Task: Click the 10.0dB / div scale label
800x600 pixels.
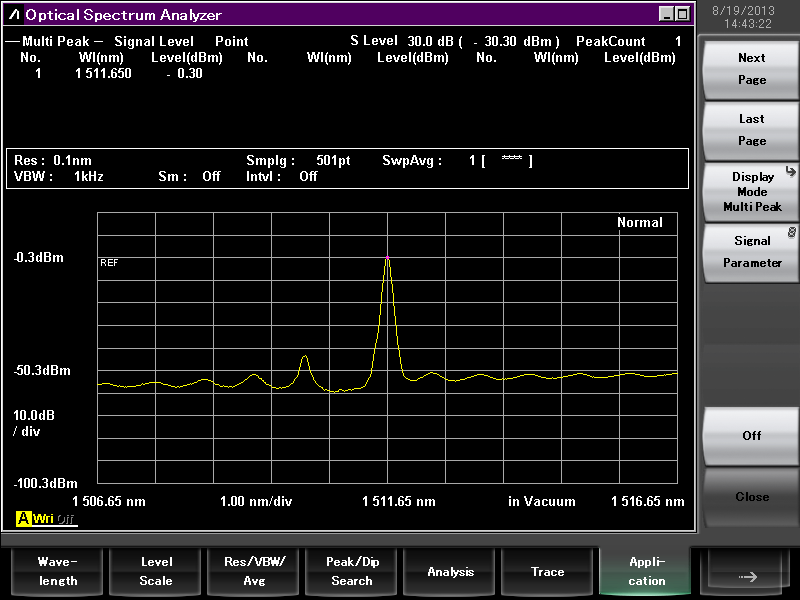Action: click(34, 423)
